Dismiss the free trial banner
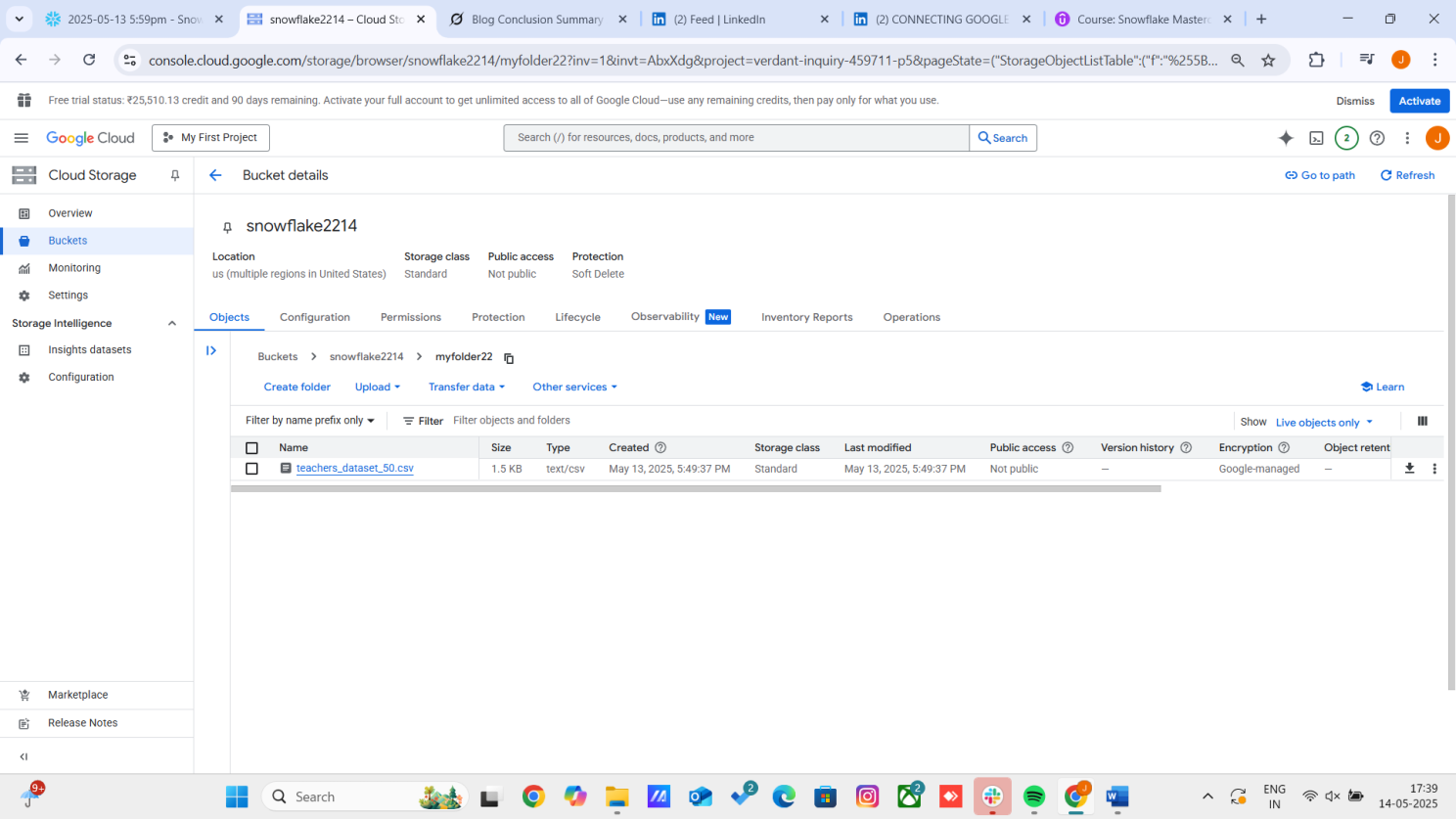 coord(1355,101)
